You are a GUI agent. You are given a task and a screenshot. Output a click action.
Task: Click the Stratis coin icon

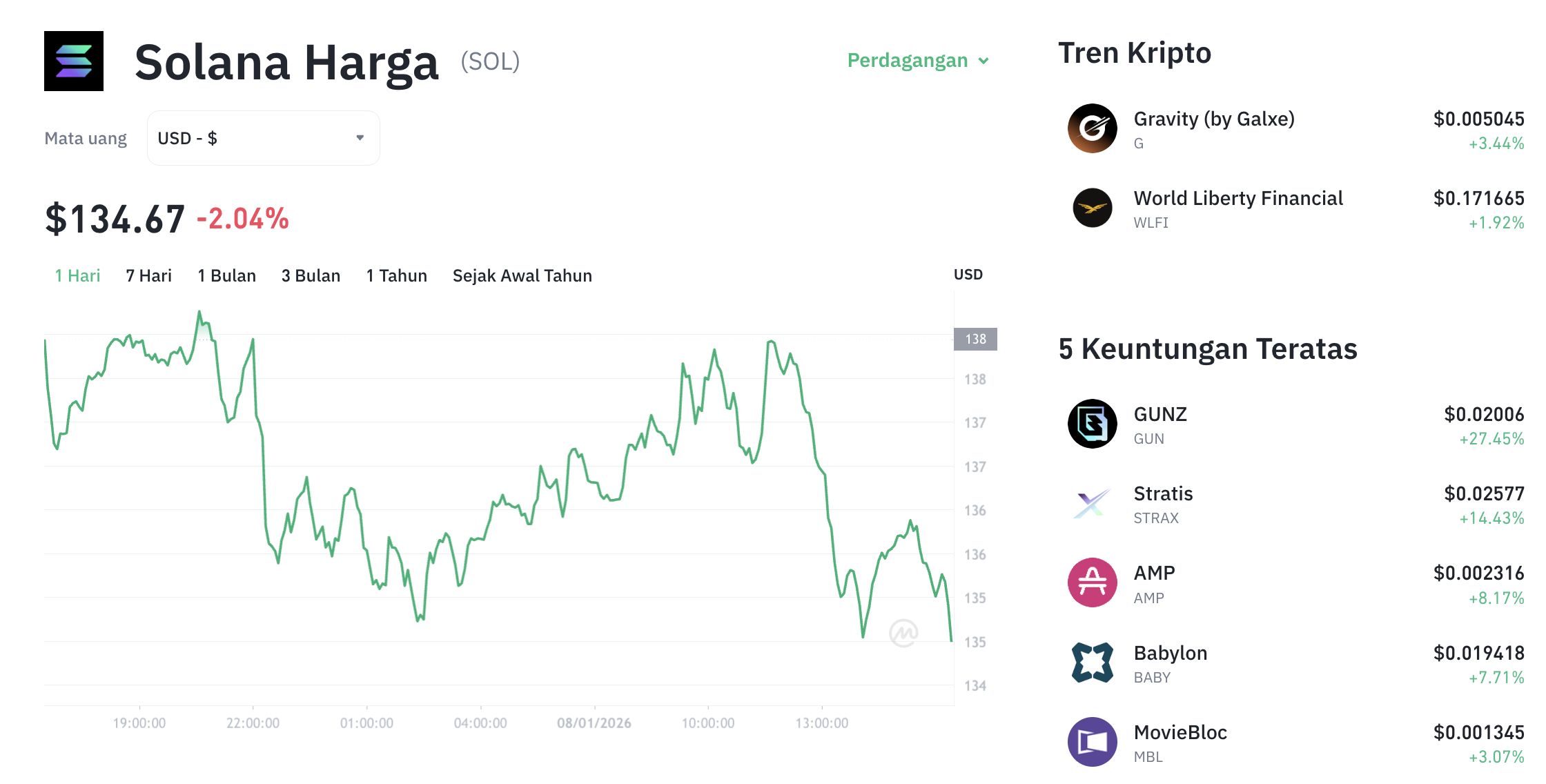tap(1093, 504)
